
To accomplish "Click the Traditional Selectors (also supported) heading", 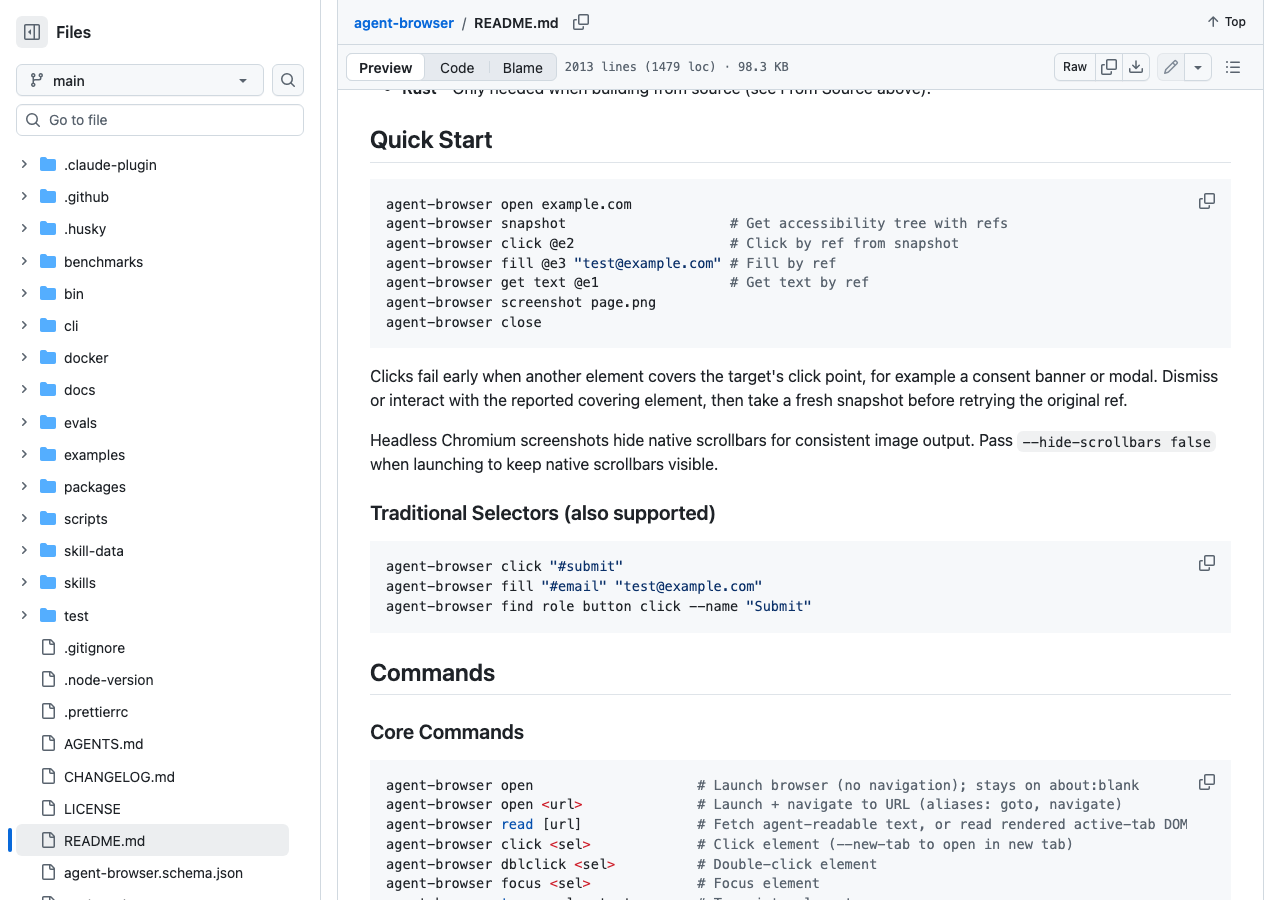I will click(543, 514).
